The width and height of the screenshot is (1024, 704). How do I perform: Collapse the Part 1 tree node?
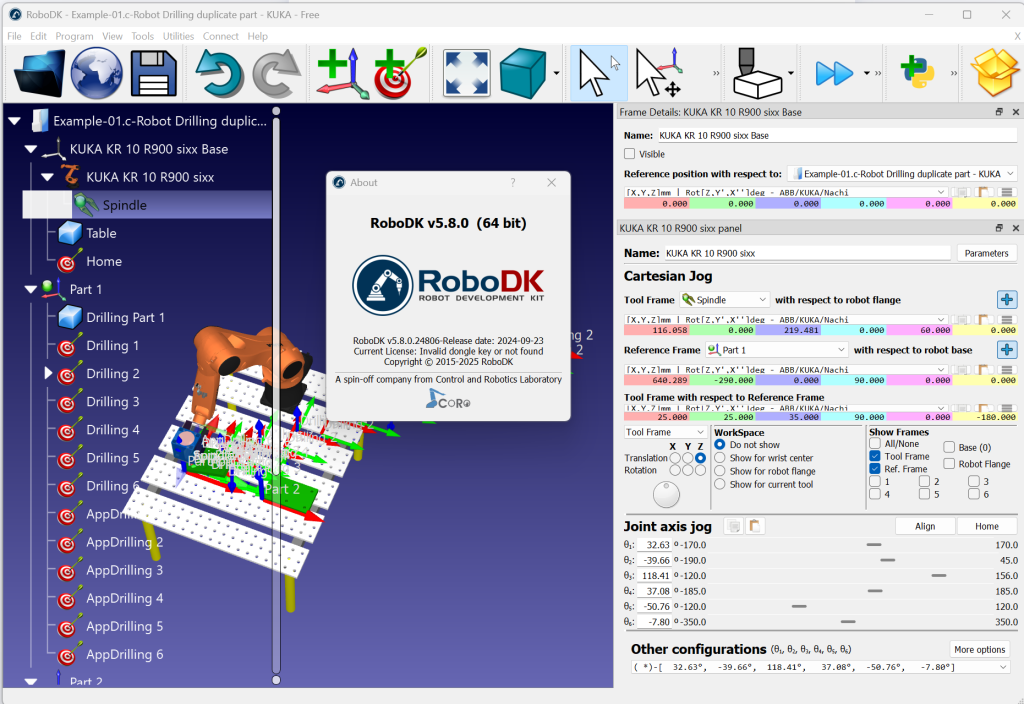pos(30,289)
